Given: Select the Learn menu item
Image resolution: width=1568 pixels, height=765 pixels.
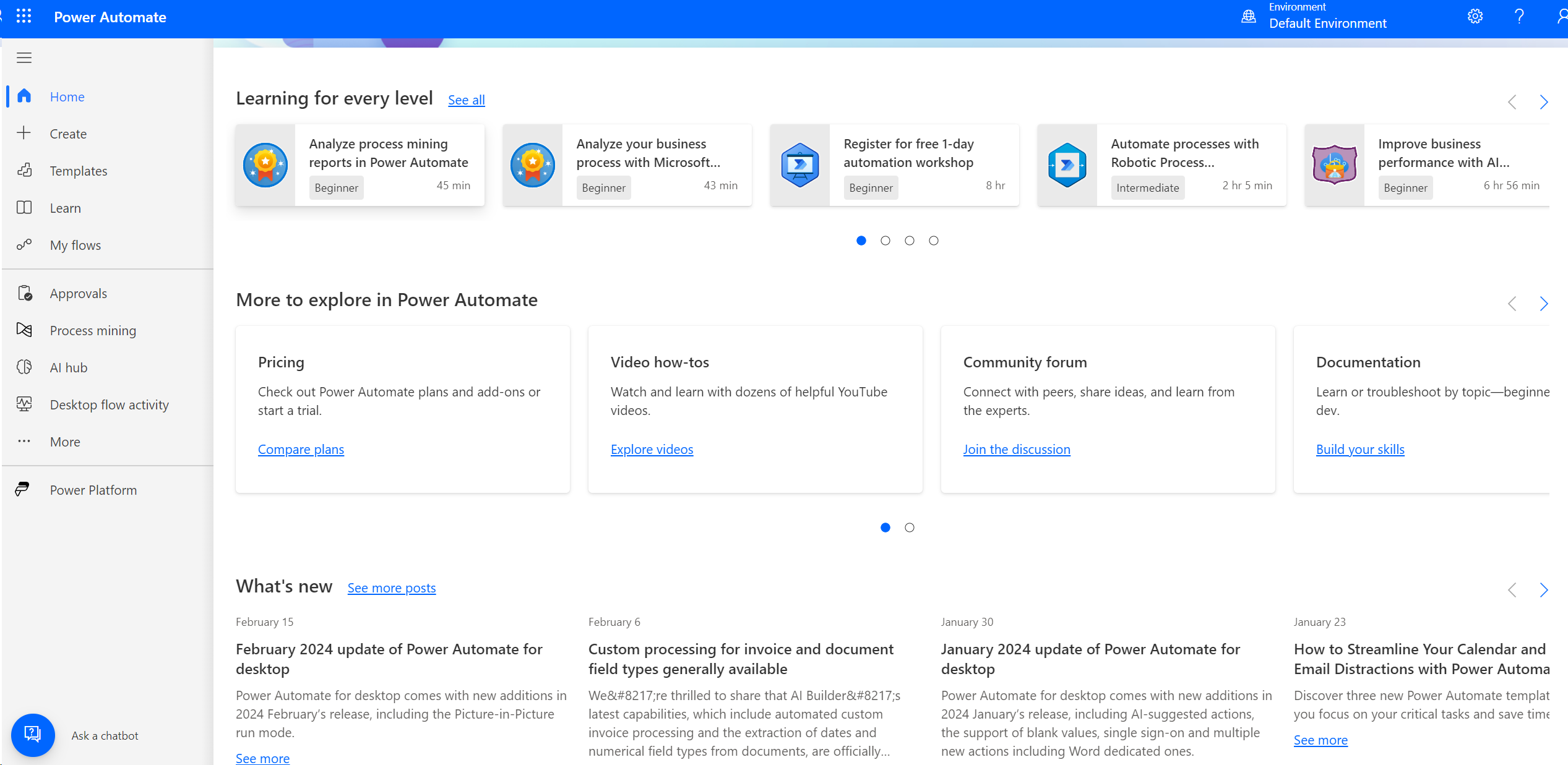Looking at the screenshot, I should click(x=64, y=207).
